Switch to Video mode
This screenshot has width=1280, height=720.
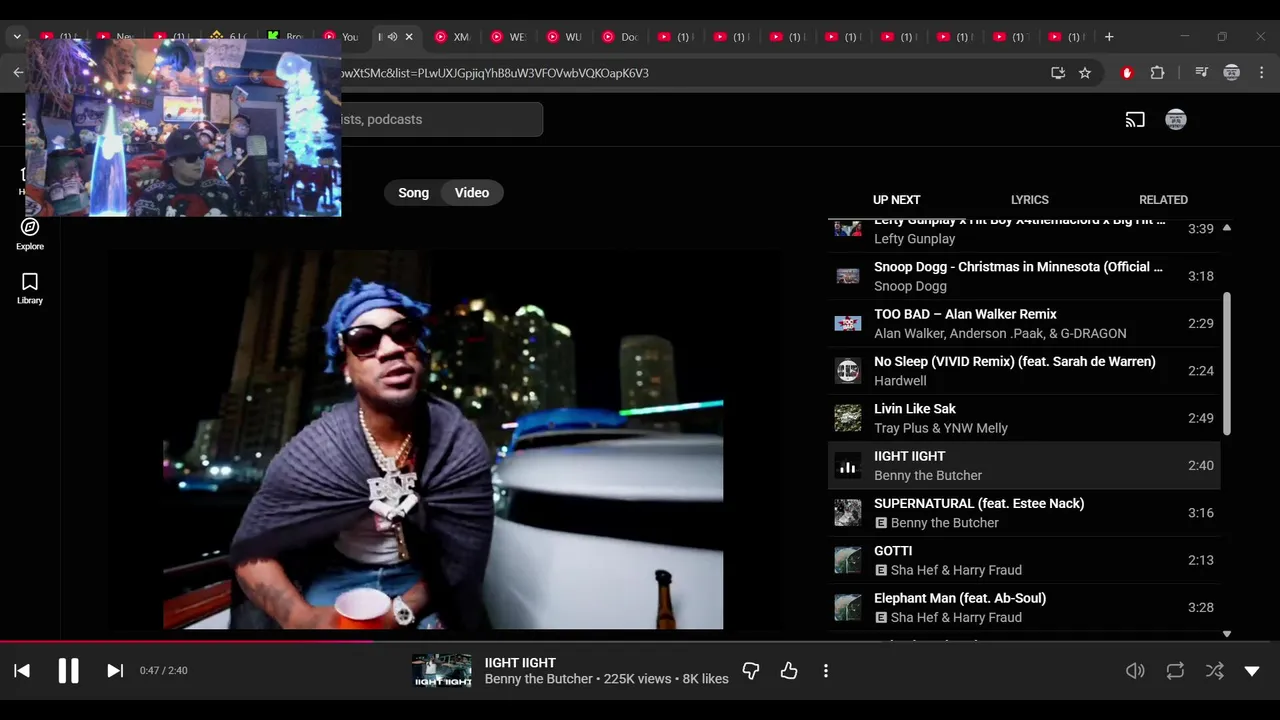tap(472, 193)
